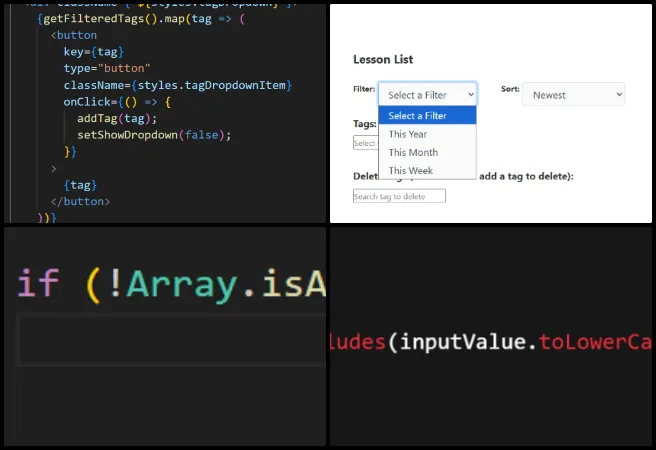Open the Filter dropdown box
Screen dimensions: 656x450
(x=420, y=95)
